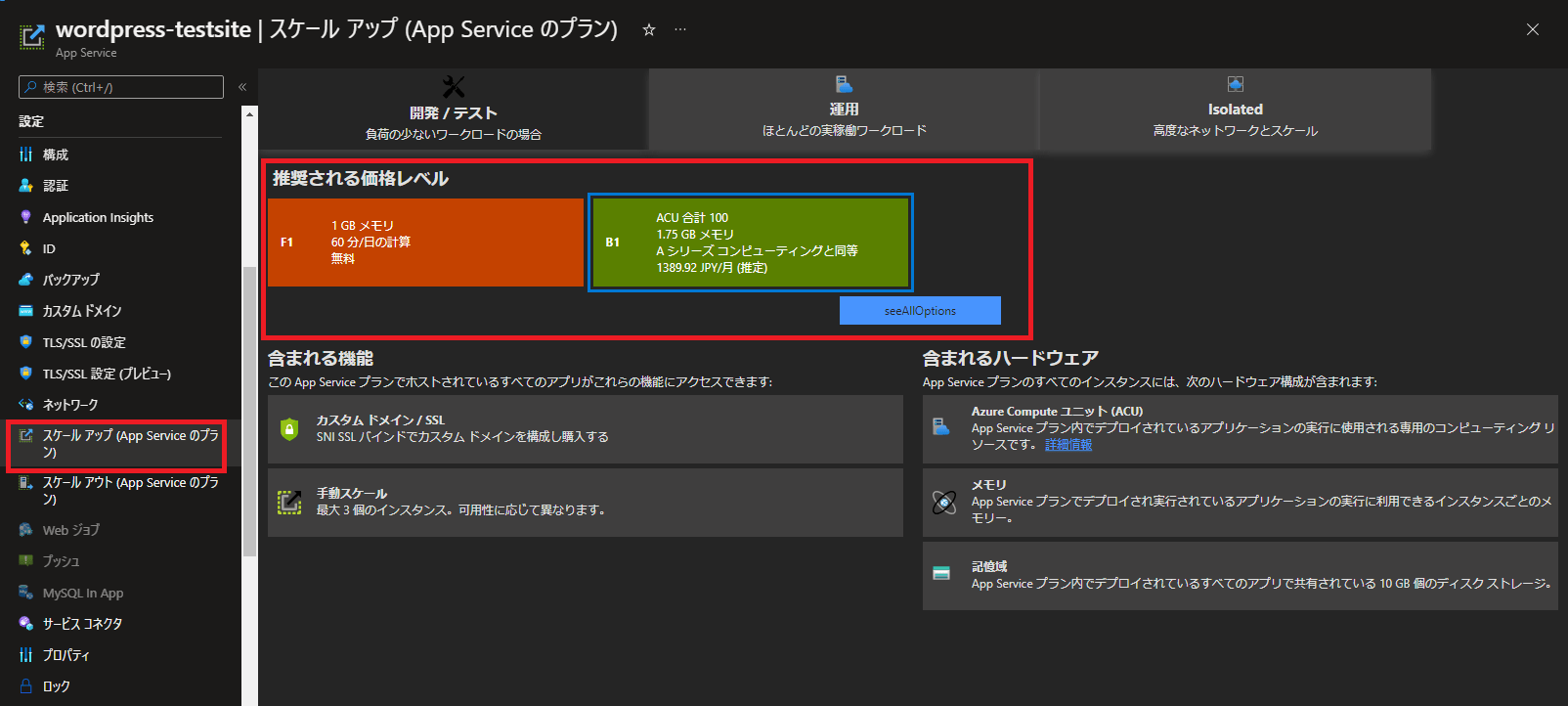
Task: Click the ID key icon
Action: tap(25, 248)
